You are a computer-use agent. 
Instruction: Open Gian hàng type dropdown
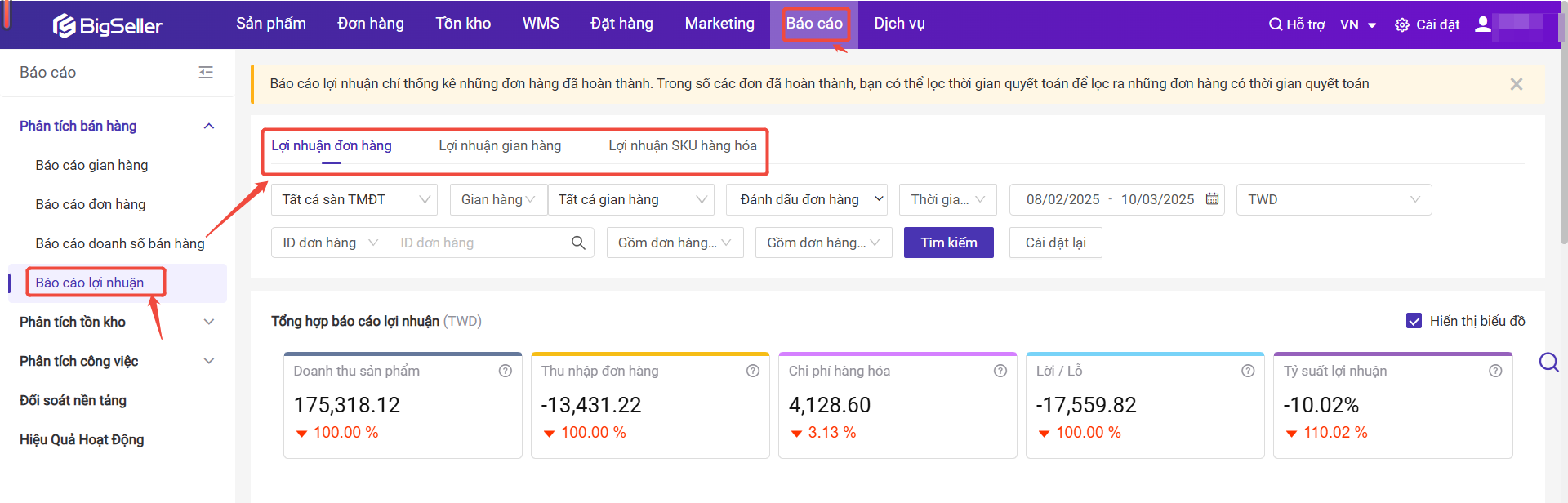(x=498, y=199)
